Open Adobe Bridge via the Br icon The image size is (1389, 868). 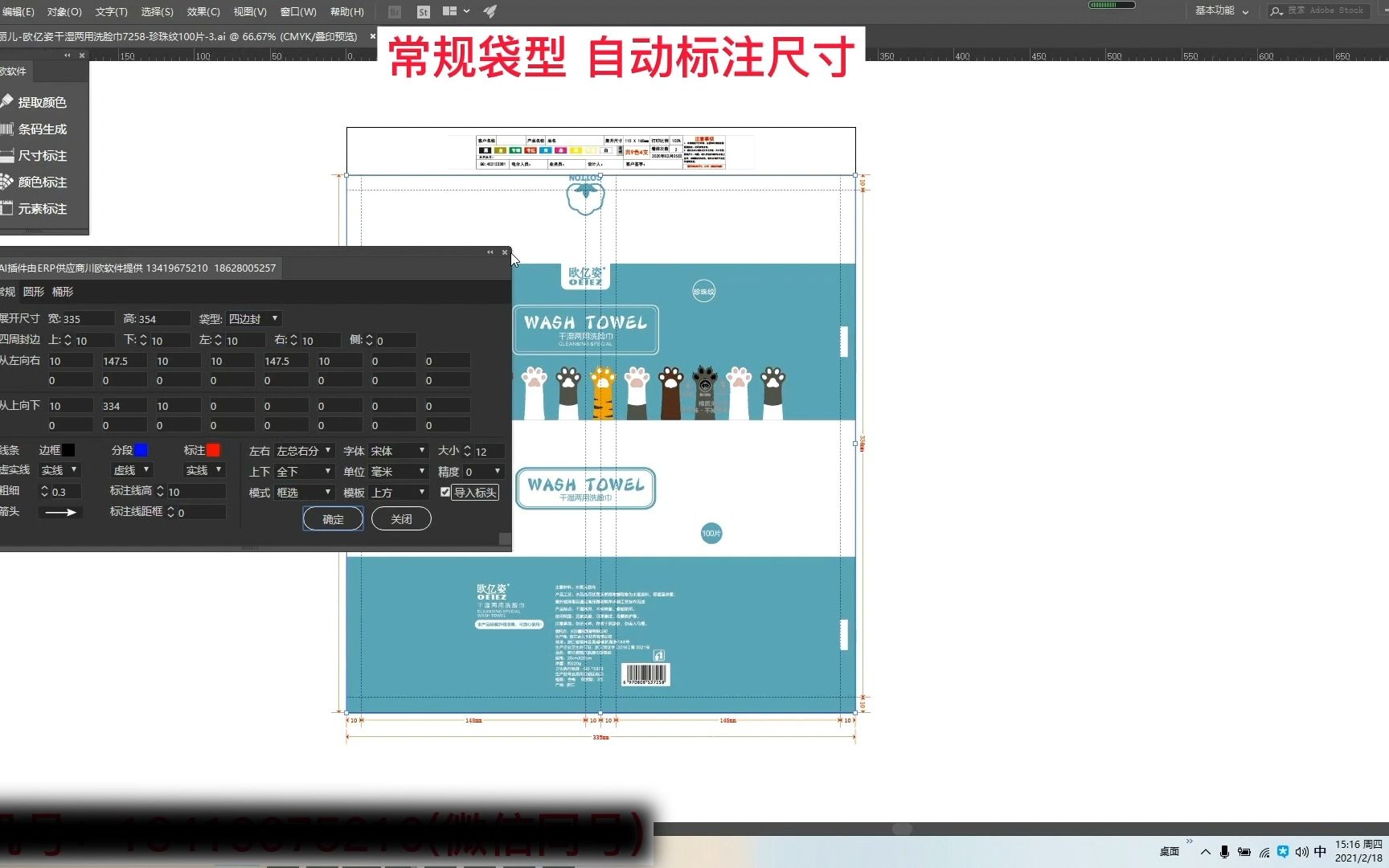[x=395, y=11]
